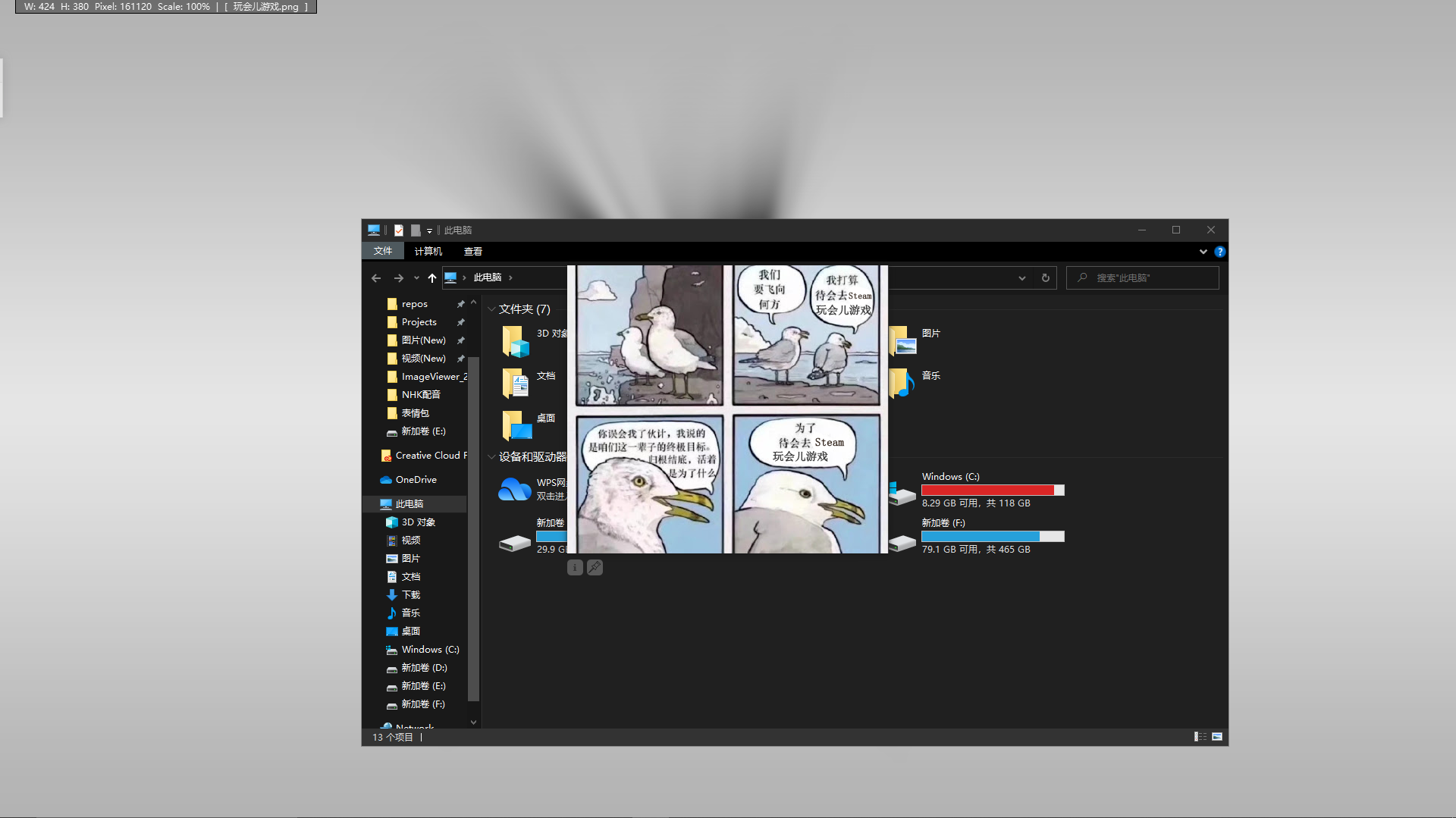
Task: Open the 文件 menu tab
Action: 383,251
